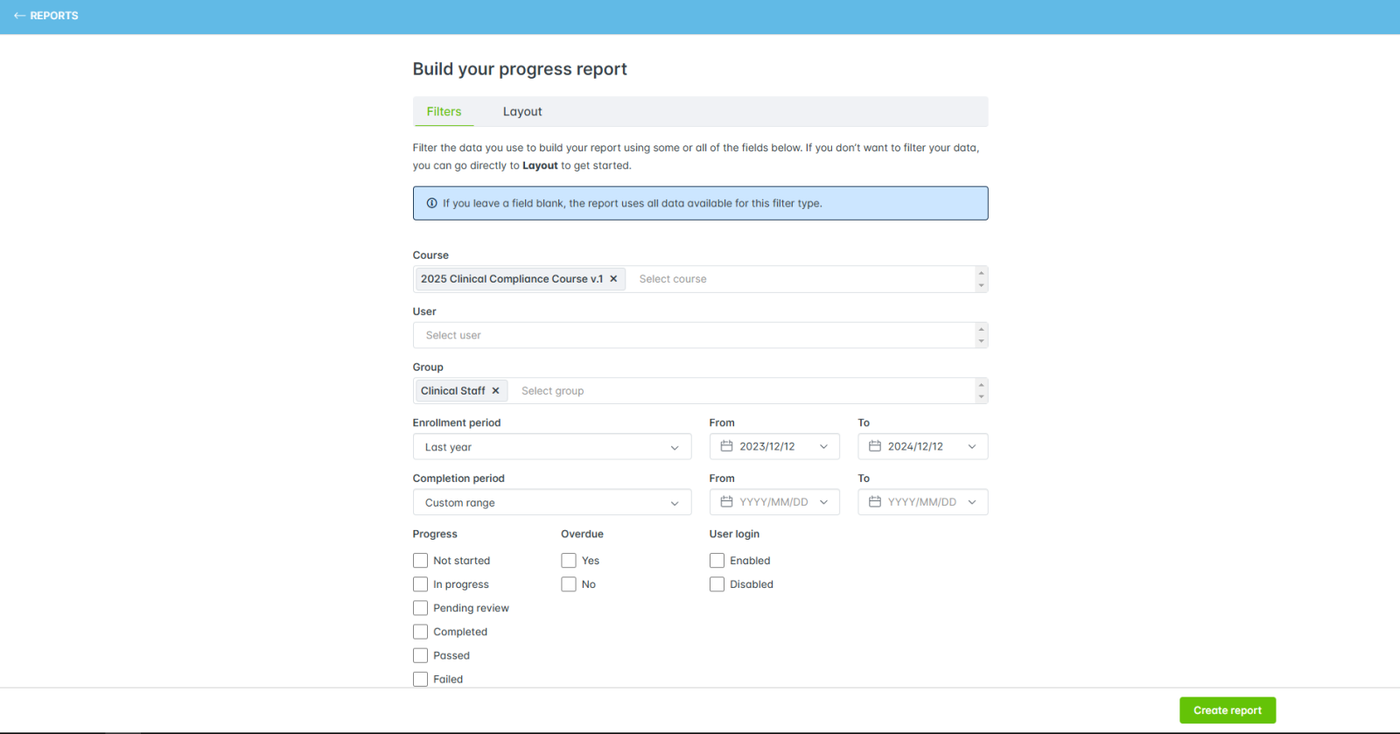The width and height of the screenshot is (1400, 734).
Task: Switch to the Layout tab
Action: [522, 112]
